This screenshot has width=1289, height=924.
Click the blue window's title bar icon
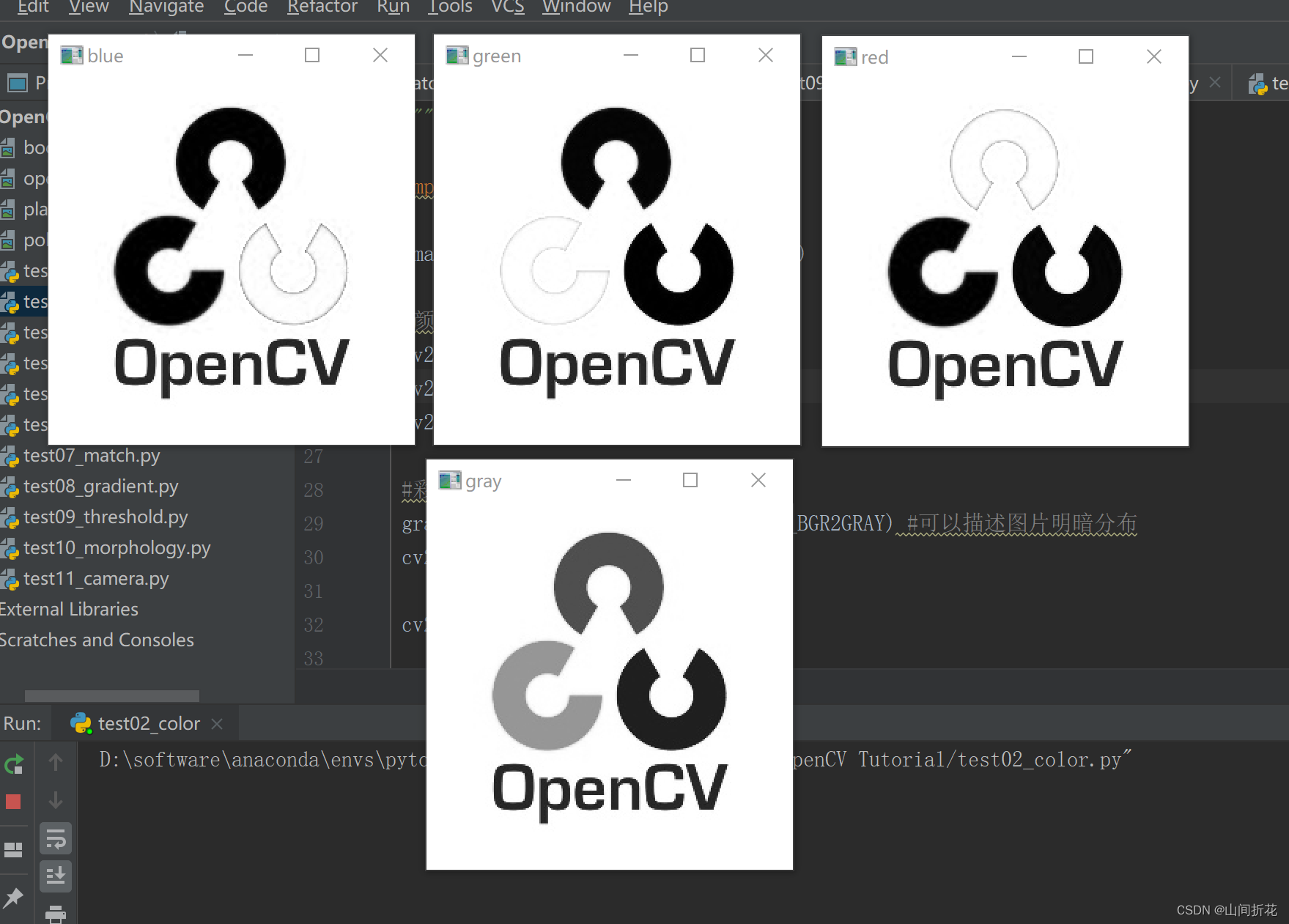click(71, 56)
